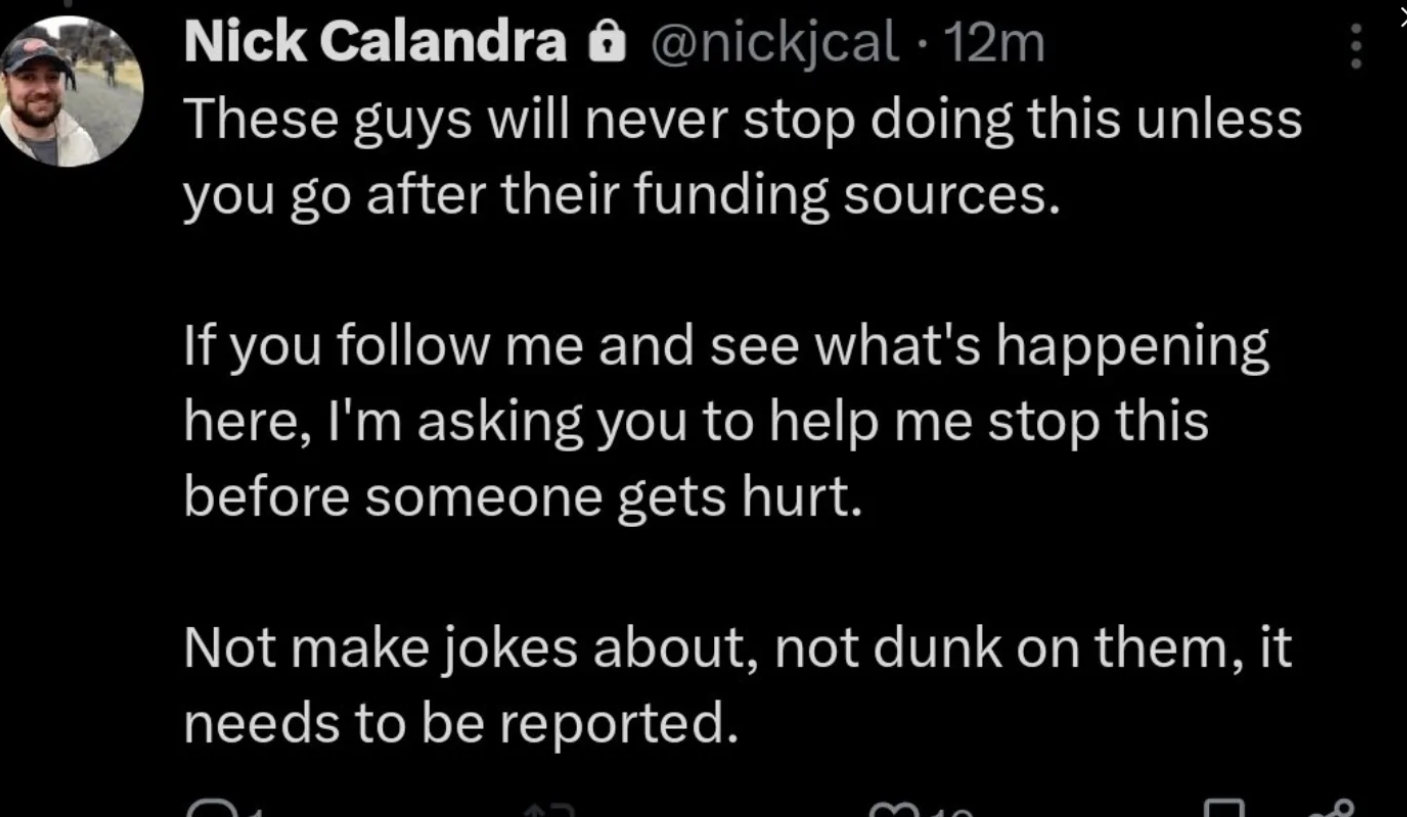Open the three-dot more options menu
Screen dimensions: 1407x817
pyautogui.click(x=1356, y=46)
